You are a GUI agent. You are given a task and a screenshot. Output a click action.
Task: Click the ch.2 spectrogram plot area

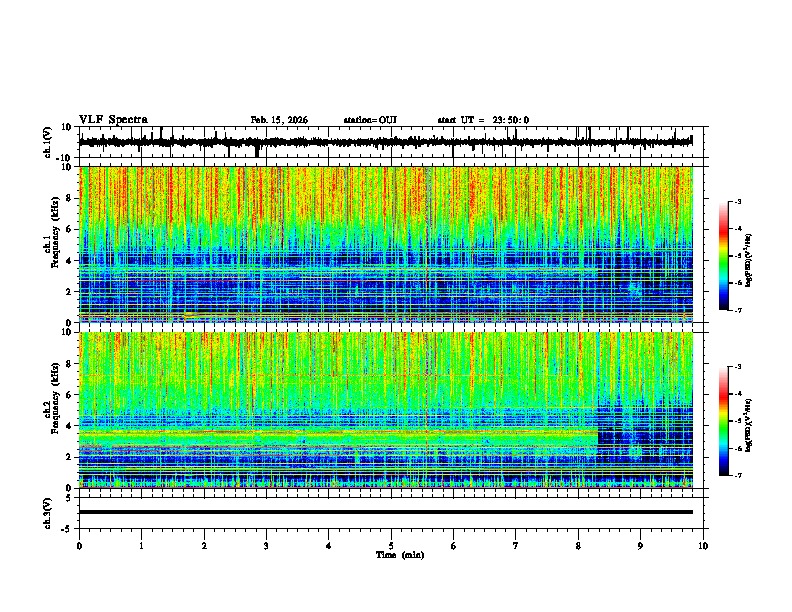[x=386, y=410]
